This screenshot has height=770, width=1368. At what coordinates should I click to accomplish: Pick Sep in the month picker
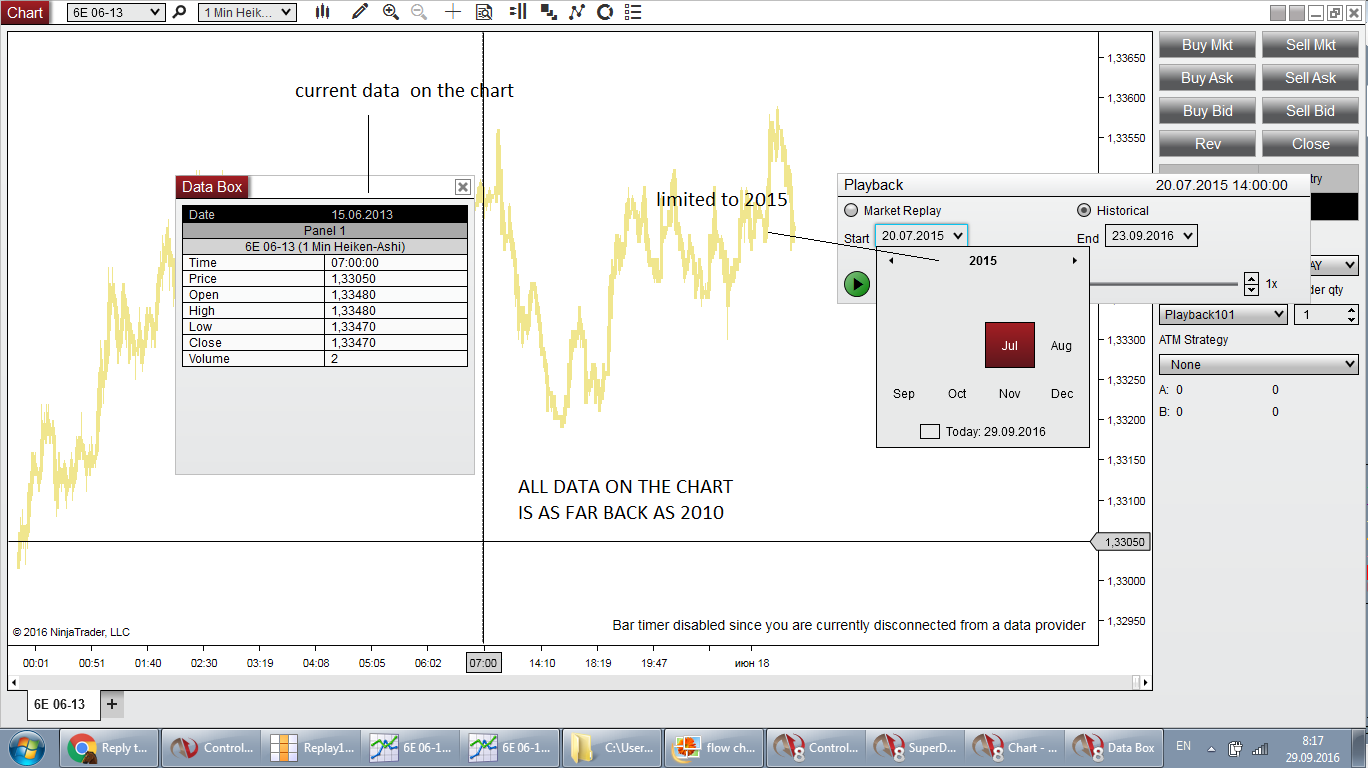tap(904, 394)
